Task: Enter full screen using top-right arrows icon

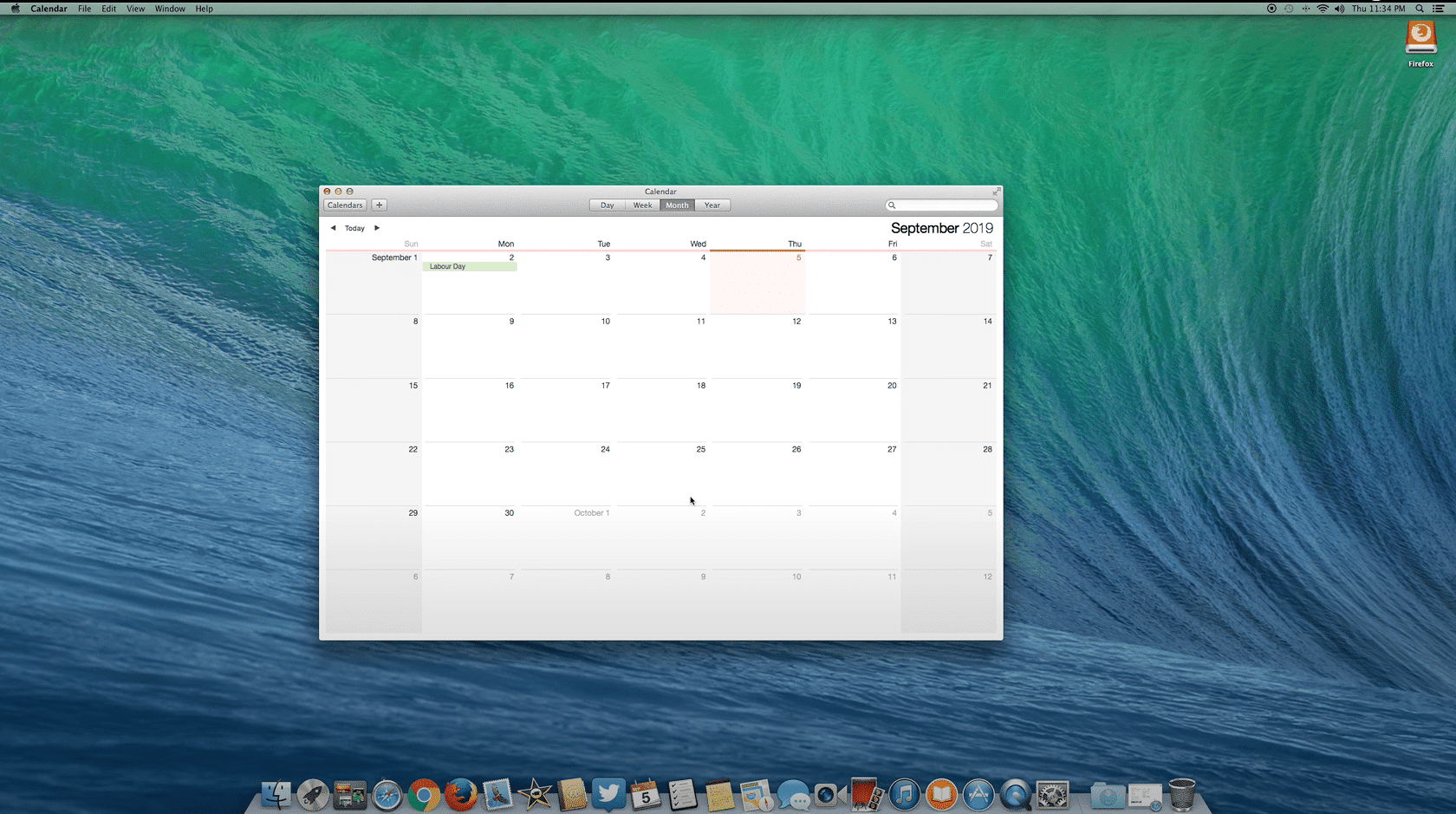Action: [x=996, y=192]
